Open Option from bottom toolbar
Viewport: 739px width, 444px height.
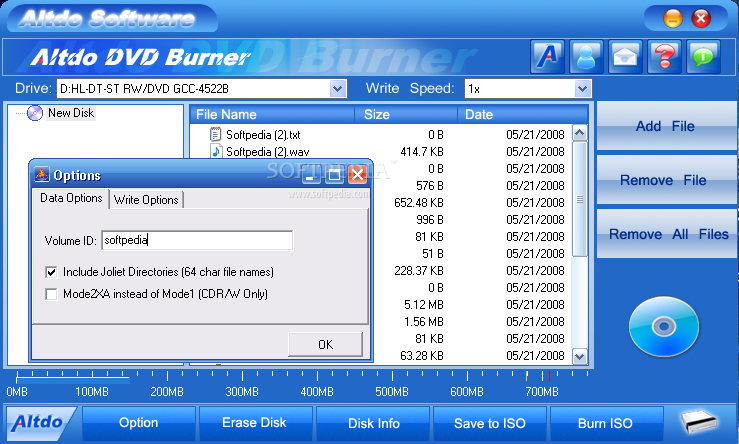pos(139,422)
